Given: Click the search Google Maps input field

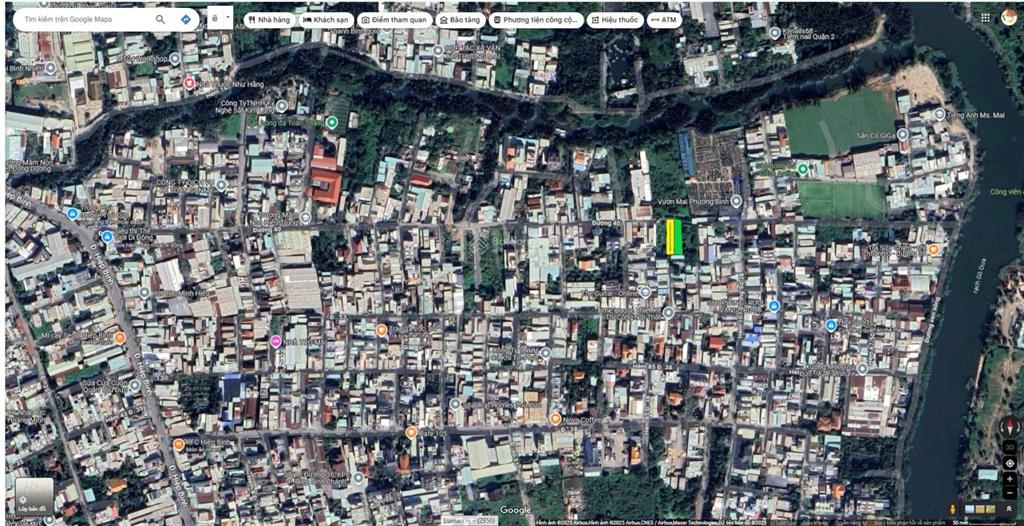Looking at the screenshot, I should coord(85,19).
